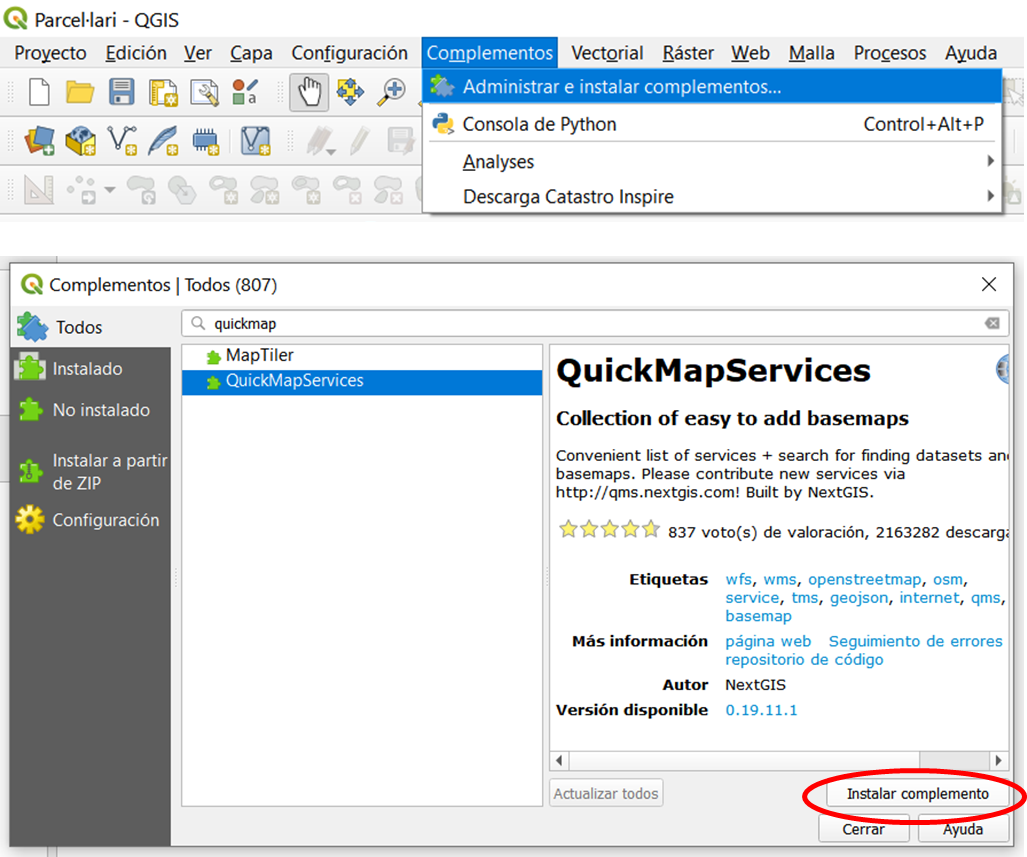1027x857 pixels.
Task: Open Seguimiento de errores link
Action: [x=915, y=641]
